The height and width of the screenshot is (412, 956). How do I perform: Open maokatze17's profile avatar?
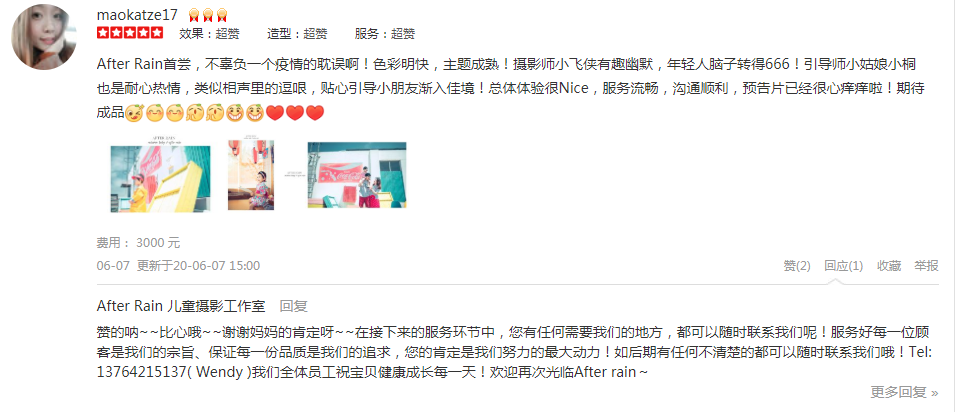point(43,37)
